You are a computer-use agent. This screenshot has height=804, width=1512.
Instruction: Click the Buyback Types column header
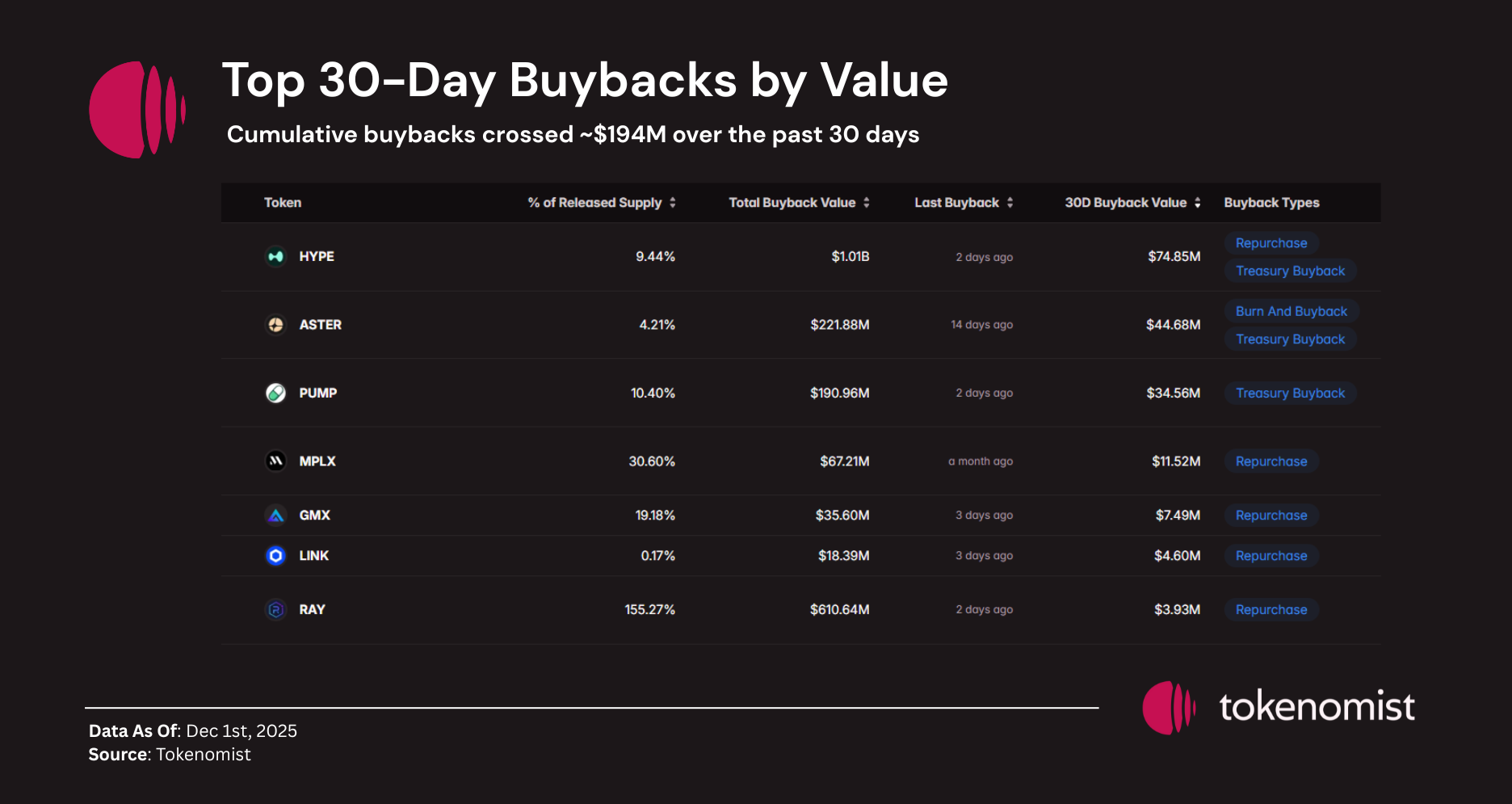point(1271,203)
